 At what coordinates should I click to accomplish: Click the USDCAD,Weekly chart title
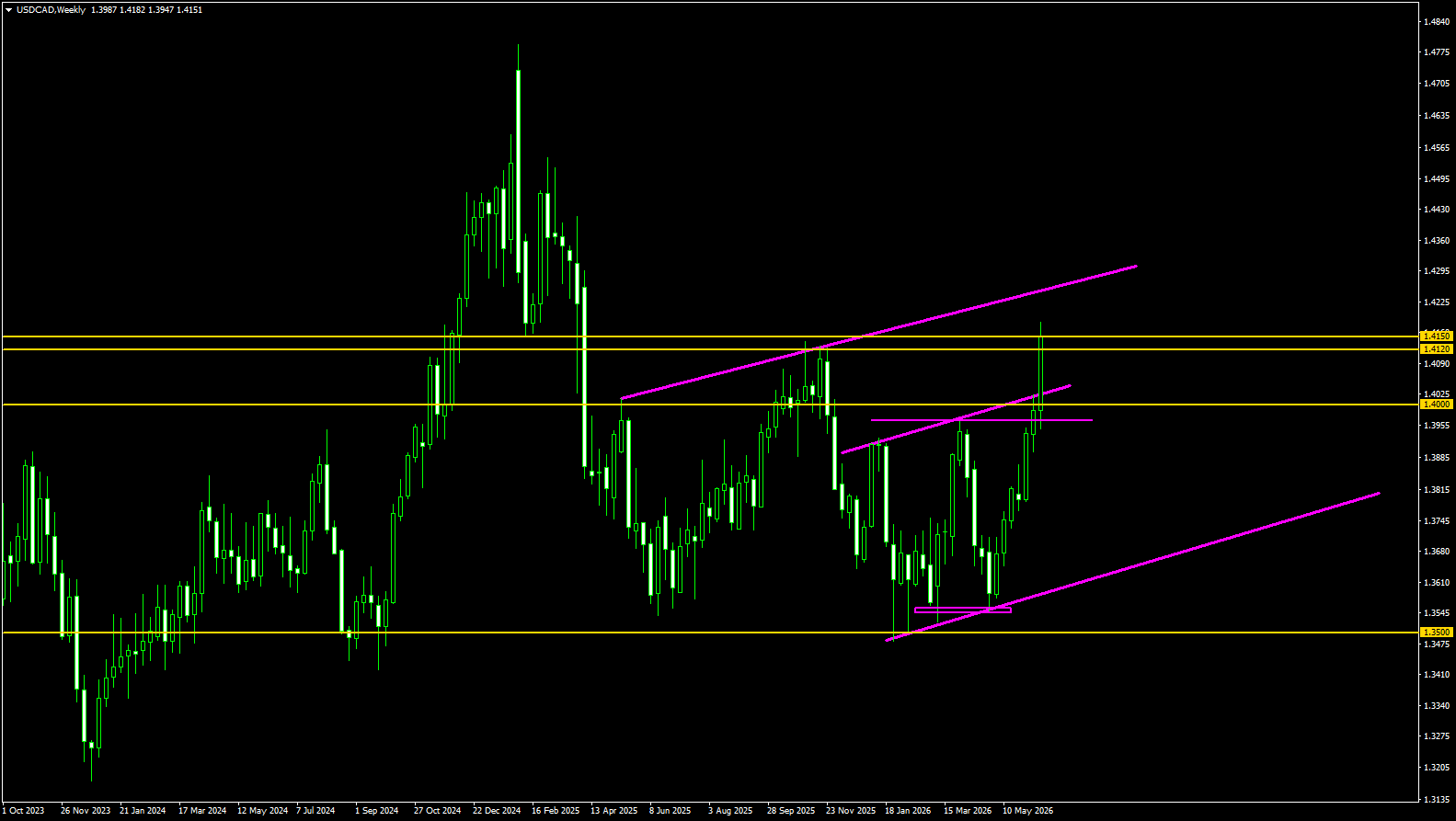pyautogui.click(x=52, y=10)
